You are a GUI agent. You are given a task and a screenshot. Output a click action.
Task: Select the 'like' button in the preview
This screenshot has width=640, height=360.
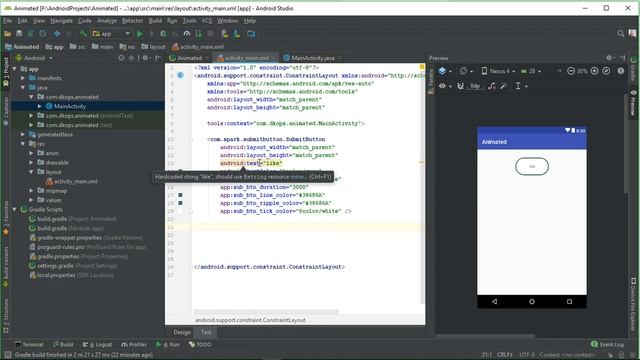pos(532,167)
